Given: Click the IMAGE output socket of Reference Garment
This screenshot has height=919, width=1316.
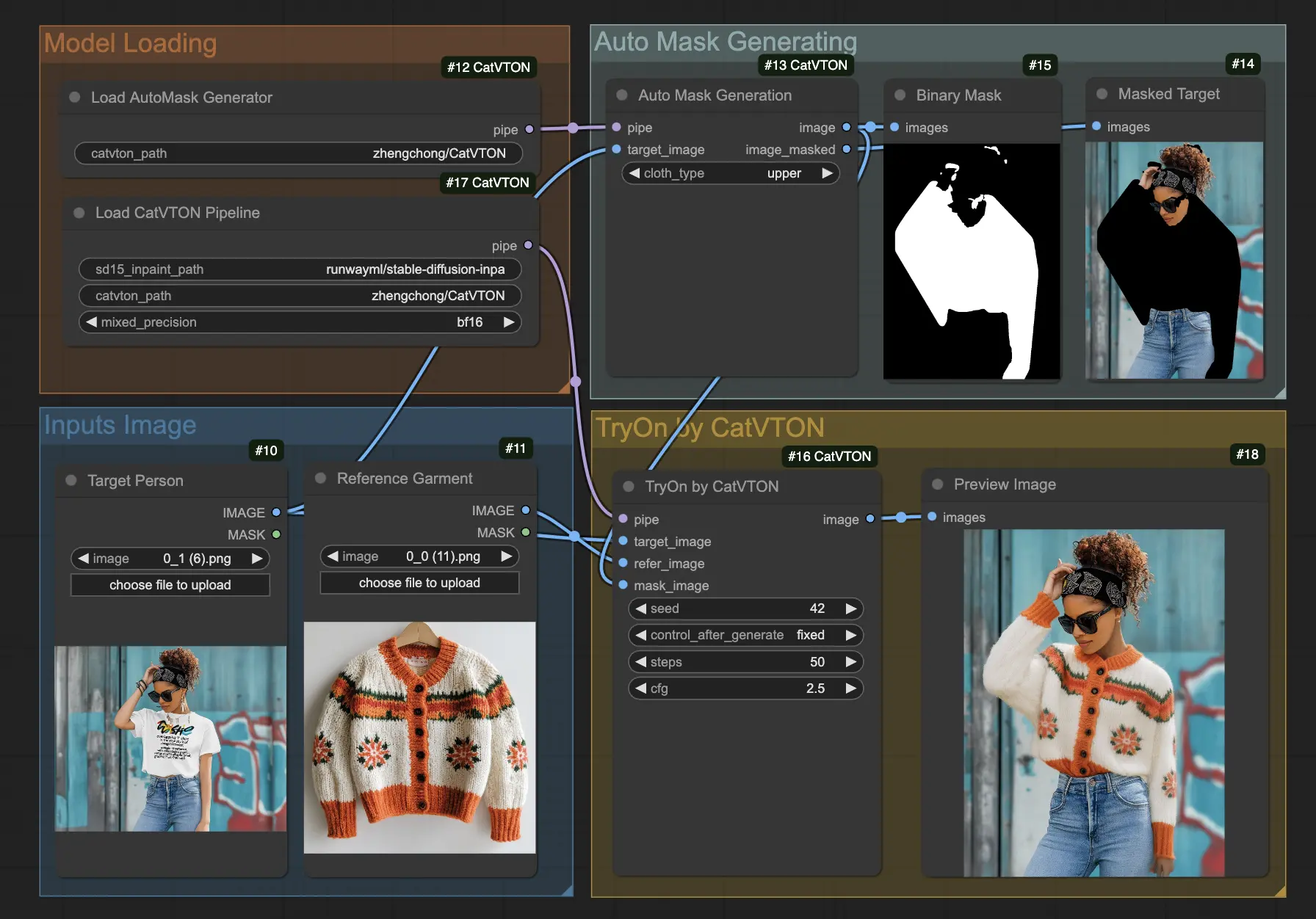Looking at the screenshot, I should [x=526, y=510].
